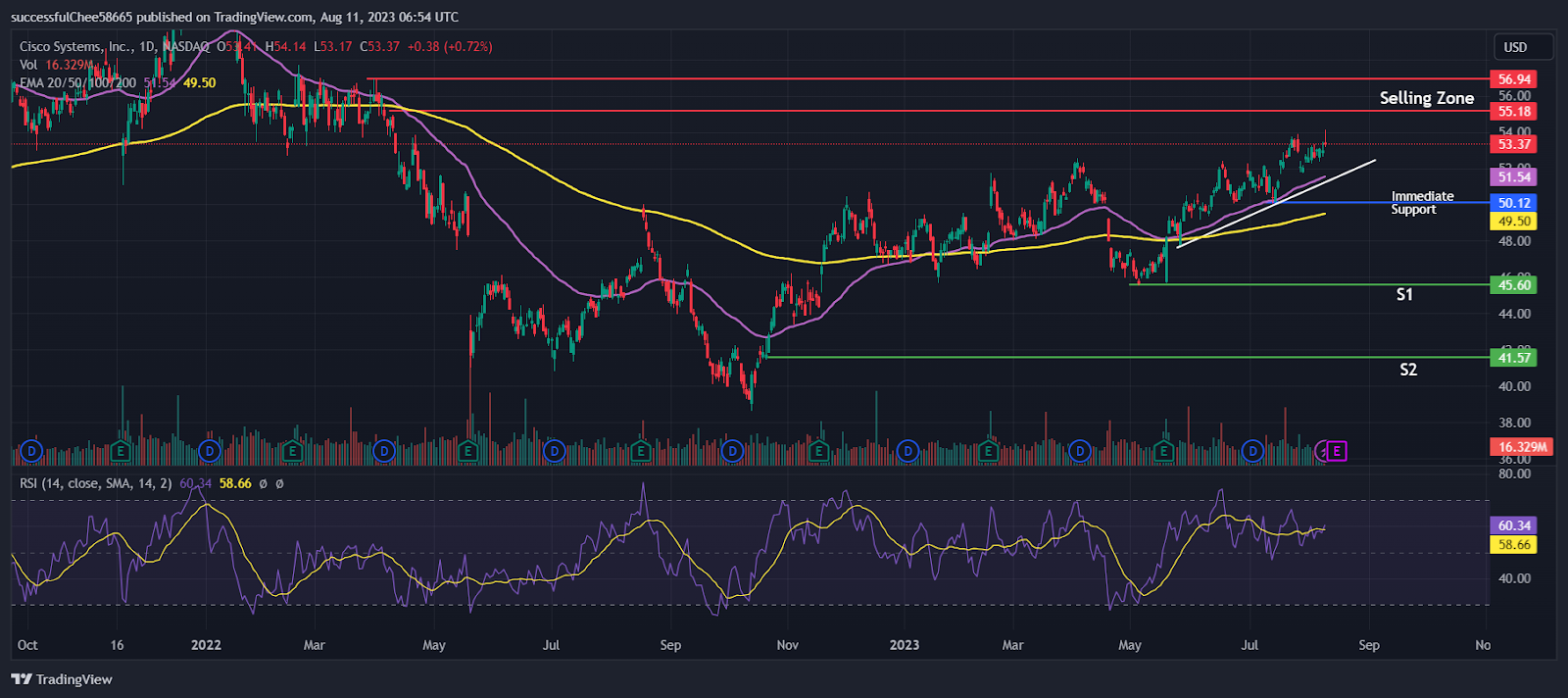Select the Selling Zone text annotation
Viewport: 1568px width, 698px height.
(x=1427, y=98)
